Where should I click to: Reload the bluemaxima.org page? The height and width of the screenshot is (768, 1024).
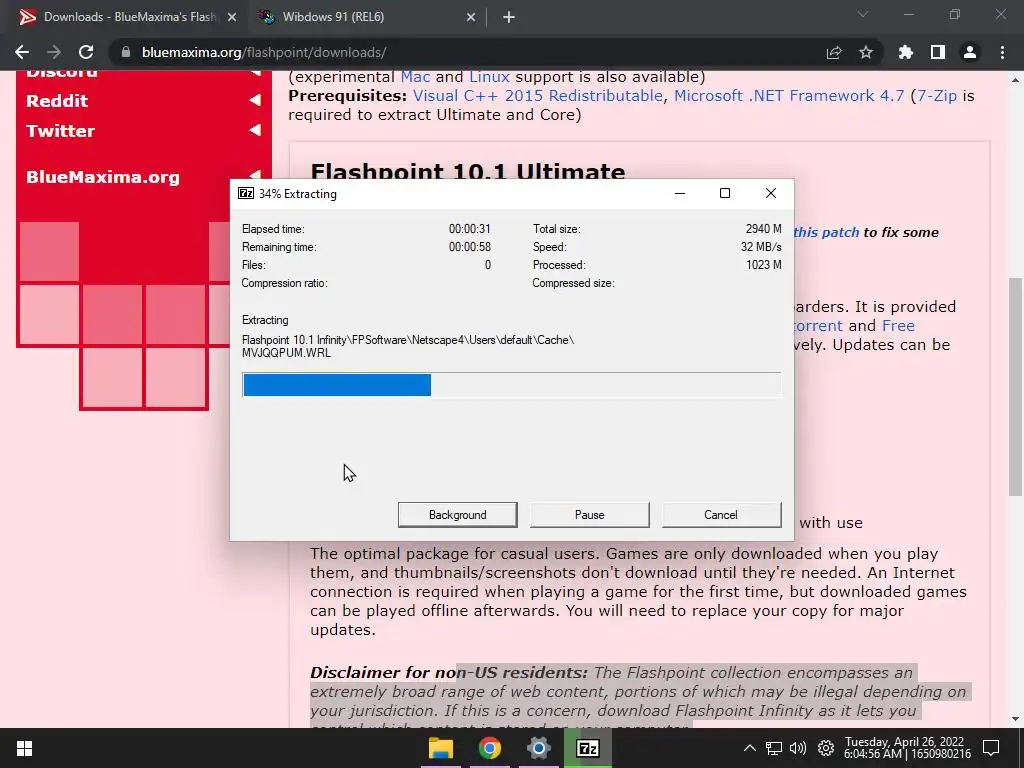tap(86, 52)
